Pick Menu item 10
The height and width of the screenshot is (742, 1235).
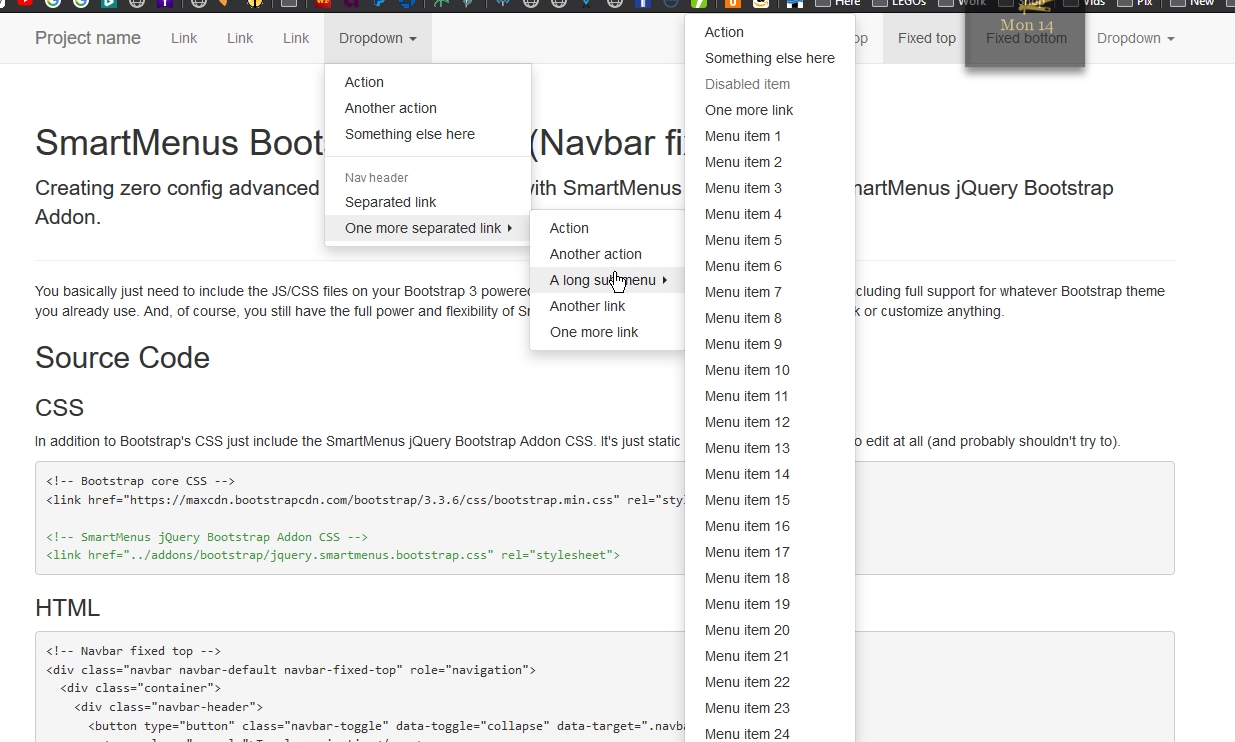click(747, 370)
